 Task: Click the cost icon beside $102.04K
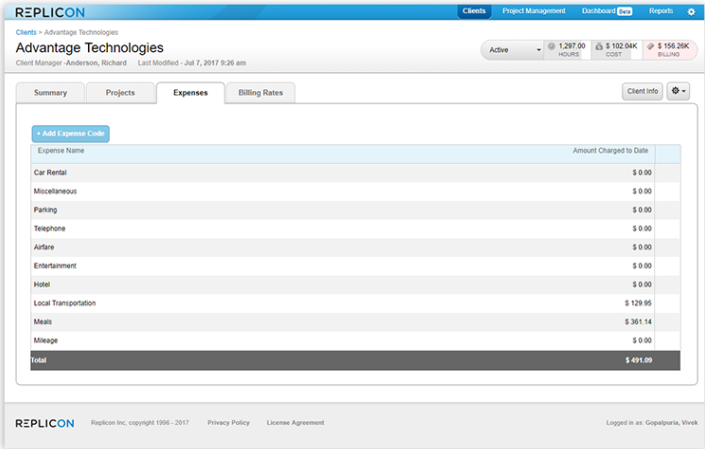[x=599, y=46]
